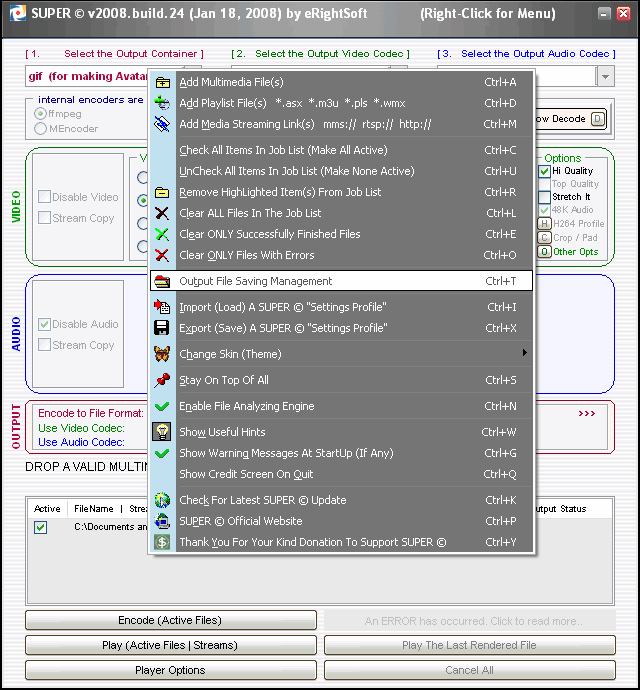Click the red pushpin Stay On Top icon
Viewport: 640px width, 690px height.
tap(162, 380)
